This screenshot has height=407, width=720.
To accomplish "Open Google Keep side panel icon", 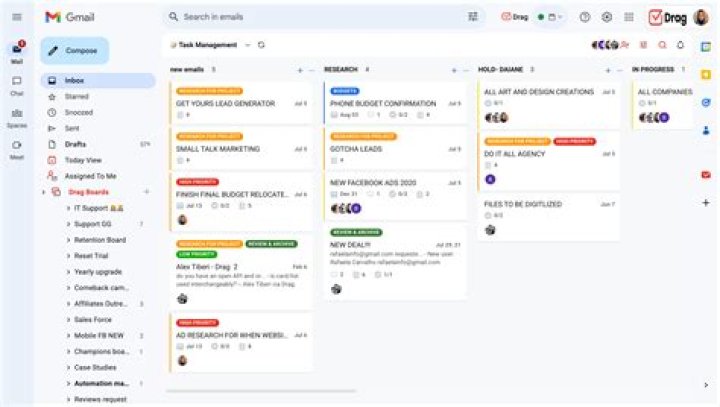I will [x=706, y=74].
